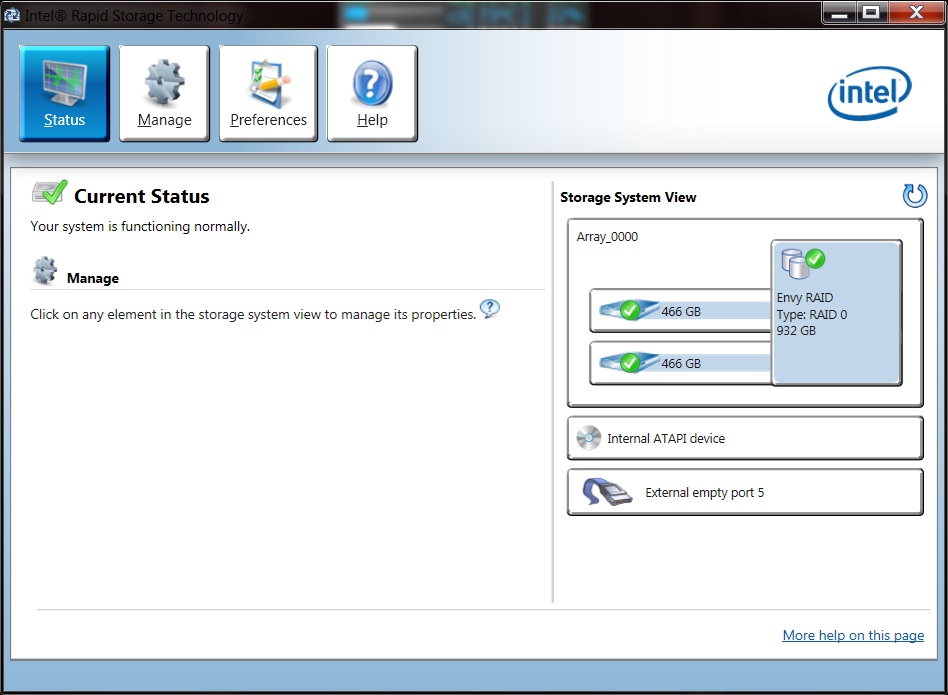The image size is (948, 695).
Task: Click the RAID volume cylinders icon
Action: 803,263
